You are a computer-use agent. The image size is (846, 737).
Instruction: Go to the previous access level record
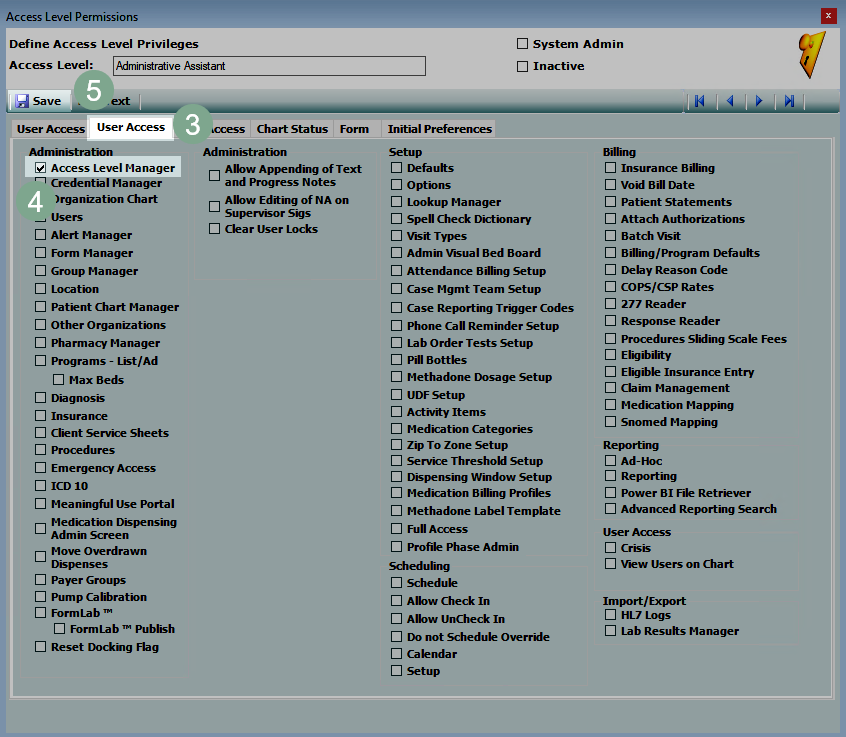[730, 101]
